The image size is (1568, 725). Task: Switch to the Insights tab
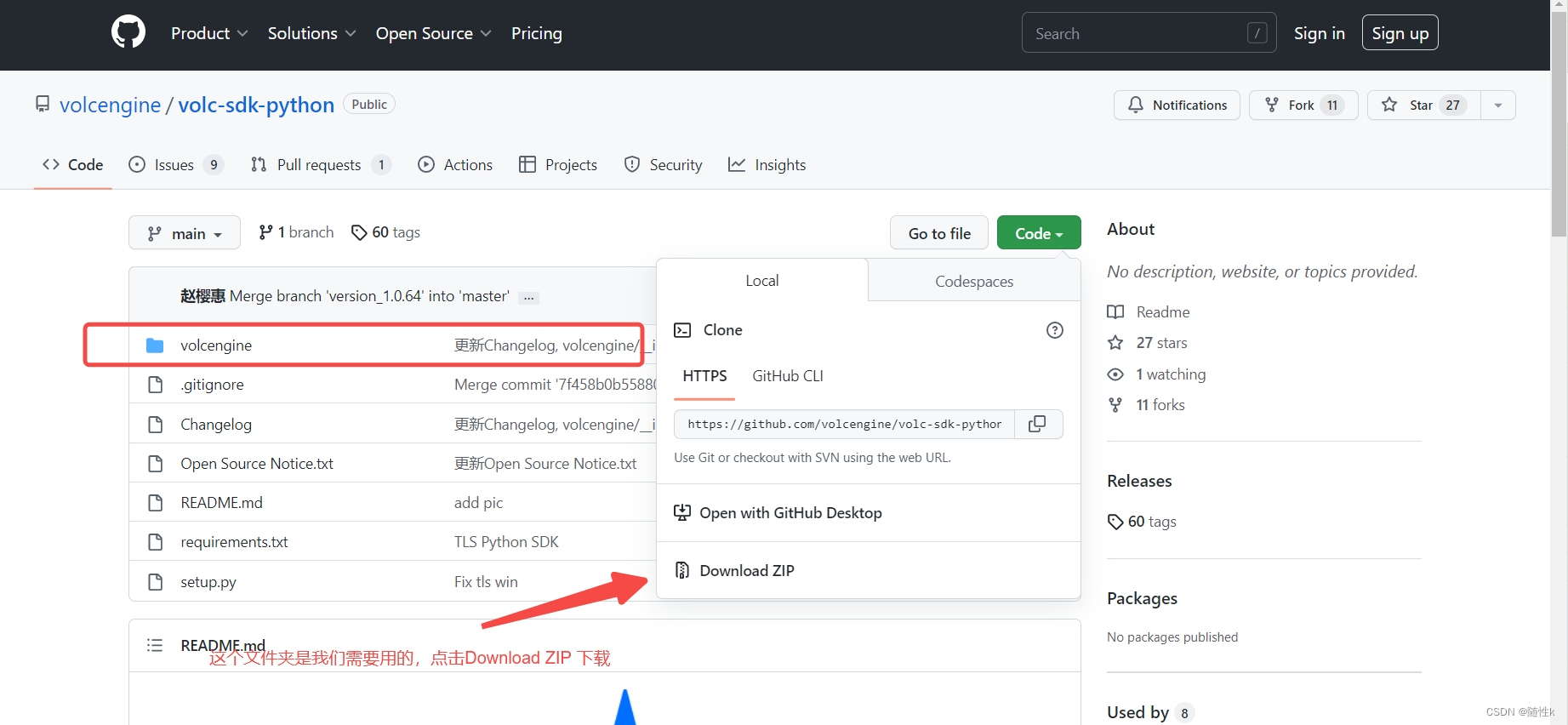click(767, 164)
